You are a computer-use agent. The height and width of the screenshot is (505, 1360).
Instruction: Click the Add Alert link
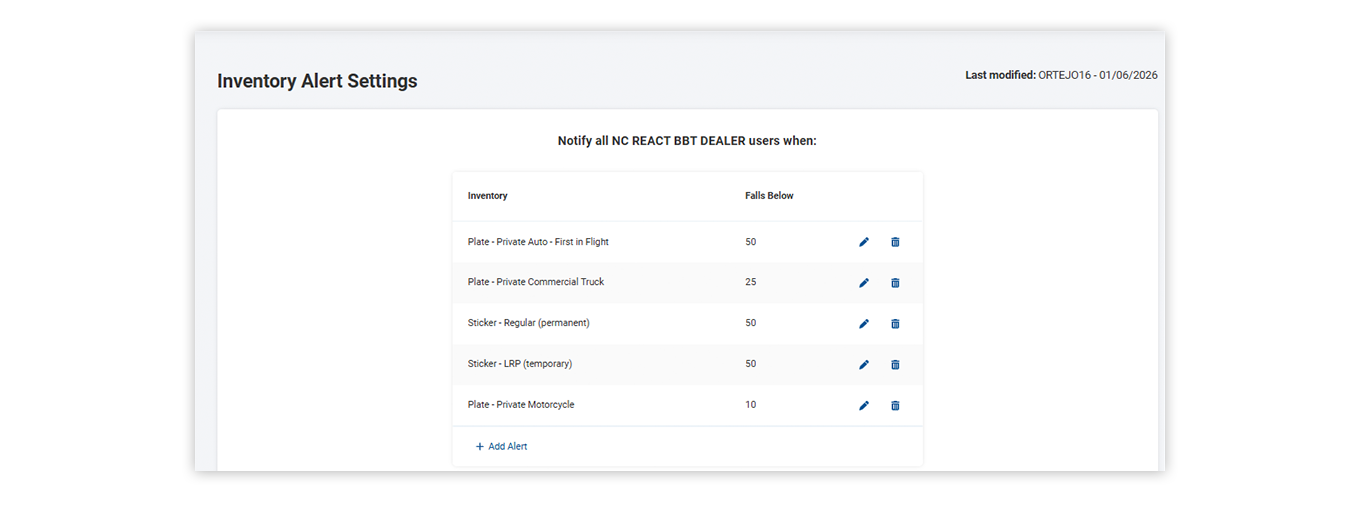click(x=502, y=447)
